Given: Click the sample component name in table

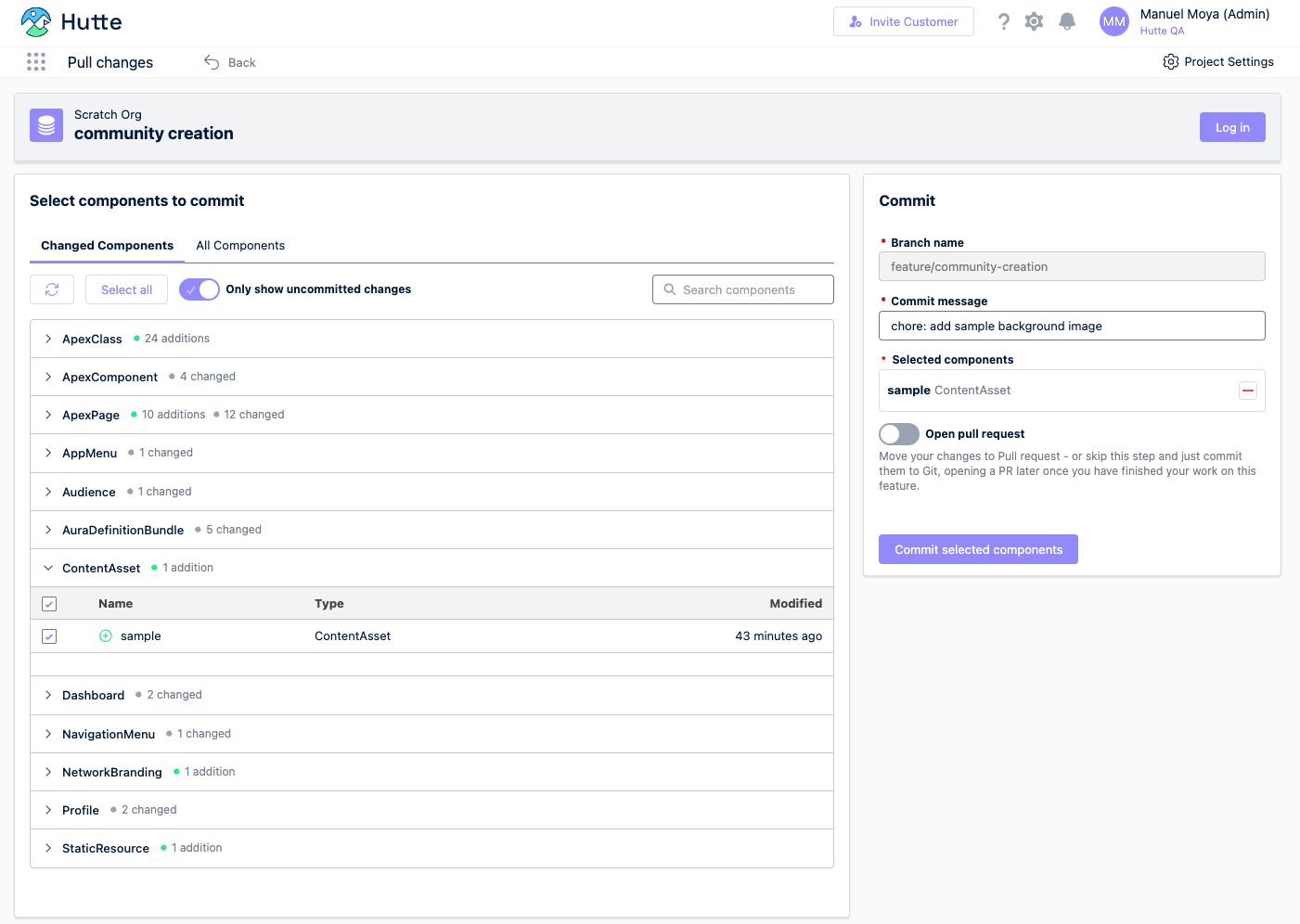Looking at the screenshot, I should (141, 636).
